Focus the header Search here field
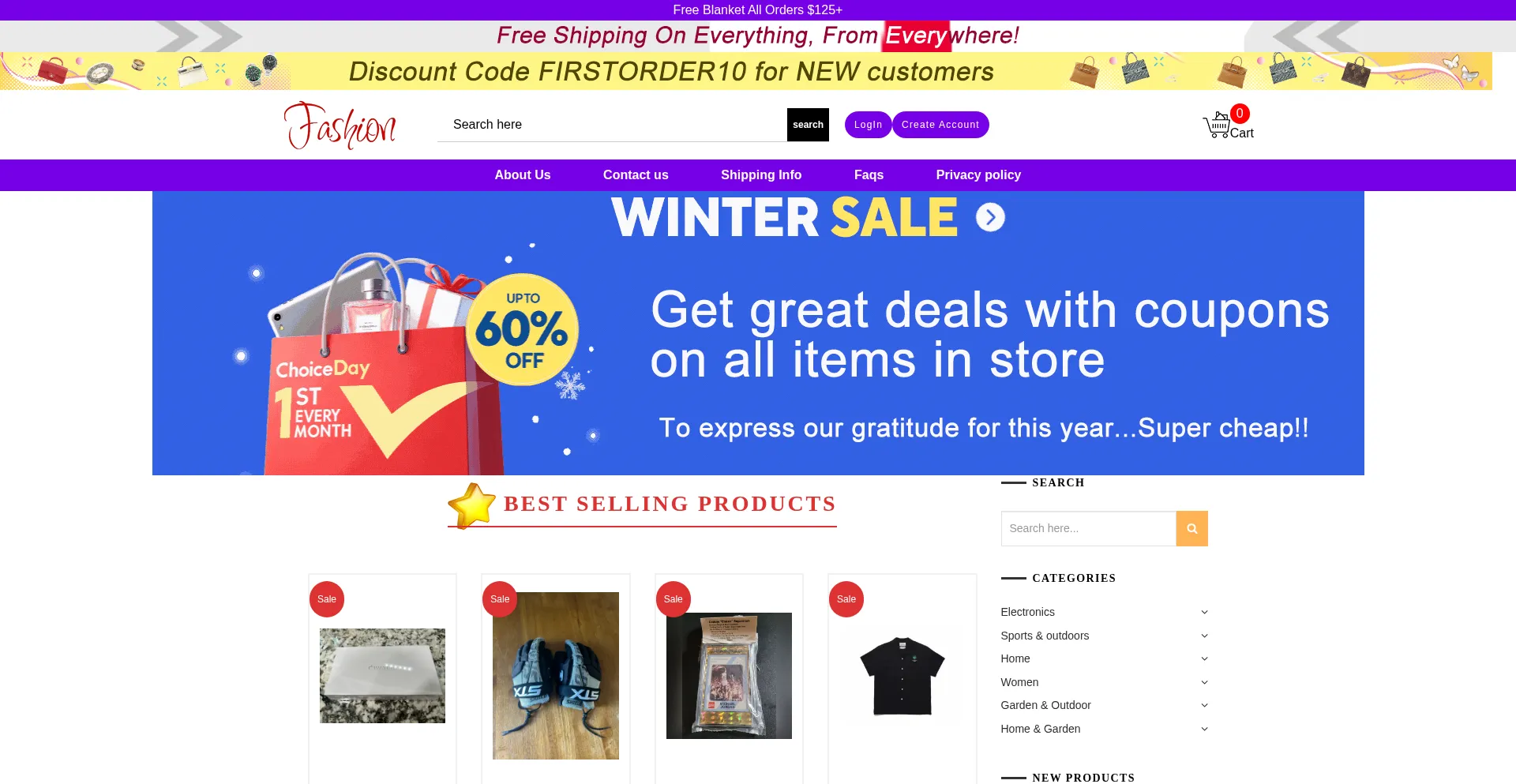Screen dimensions: 1516x784 click(x=612, y=125)
